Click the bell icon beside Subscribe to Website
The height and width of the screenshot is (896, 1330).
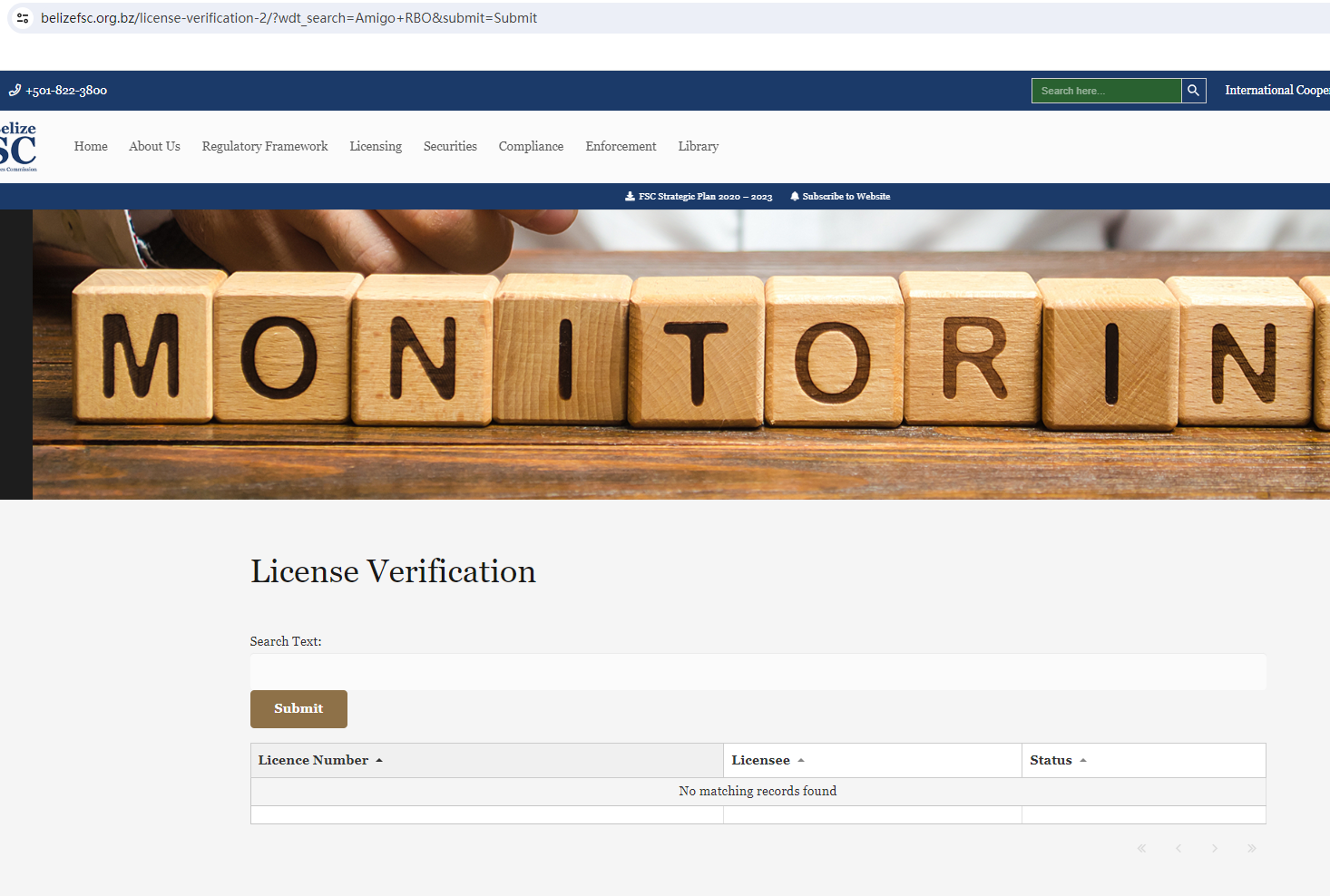point(795,197)
